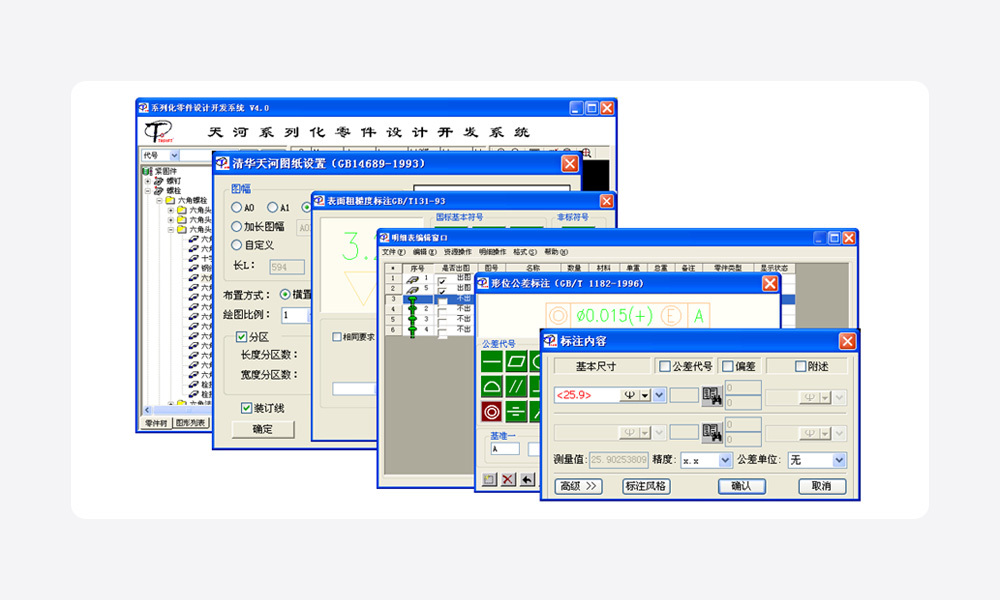
Task: Select the 自定义 custom size option
Action: point(237,245)
